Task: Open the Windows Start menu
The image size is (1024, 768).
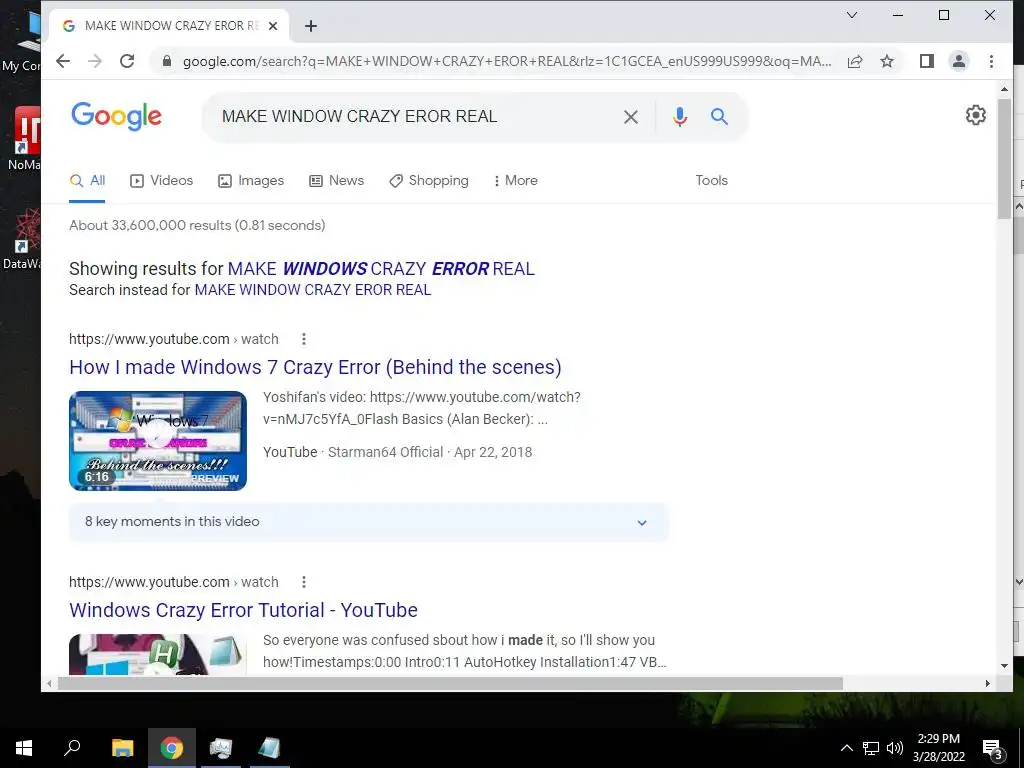Action: click(x=24, y=748)
